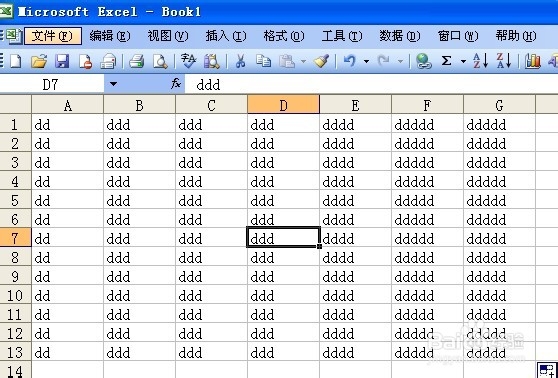Open the Chart Wizard icon
Viewport: 558px width, 378px height.
532,62
